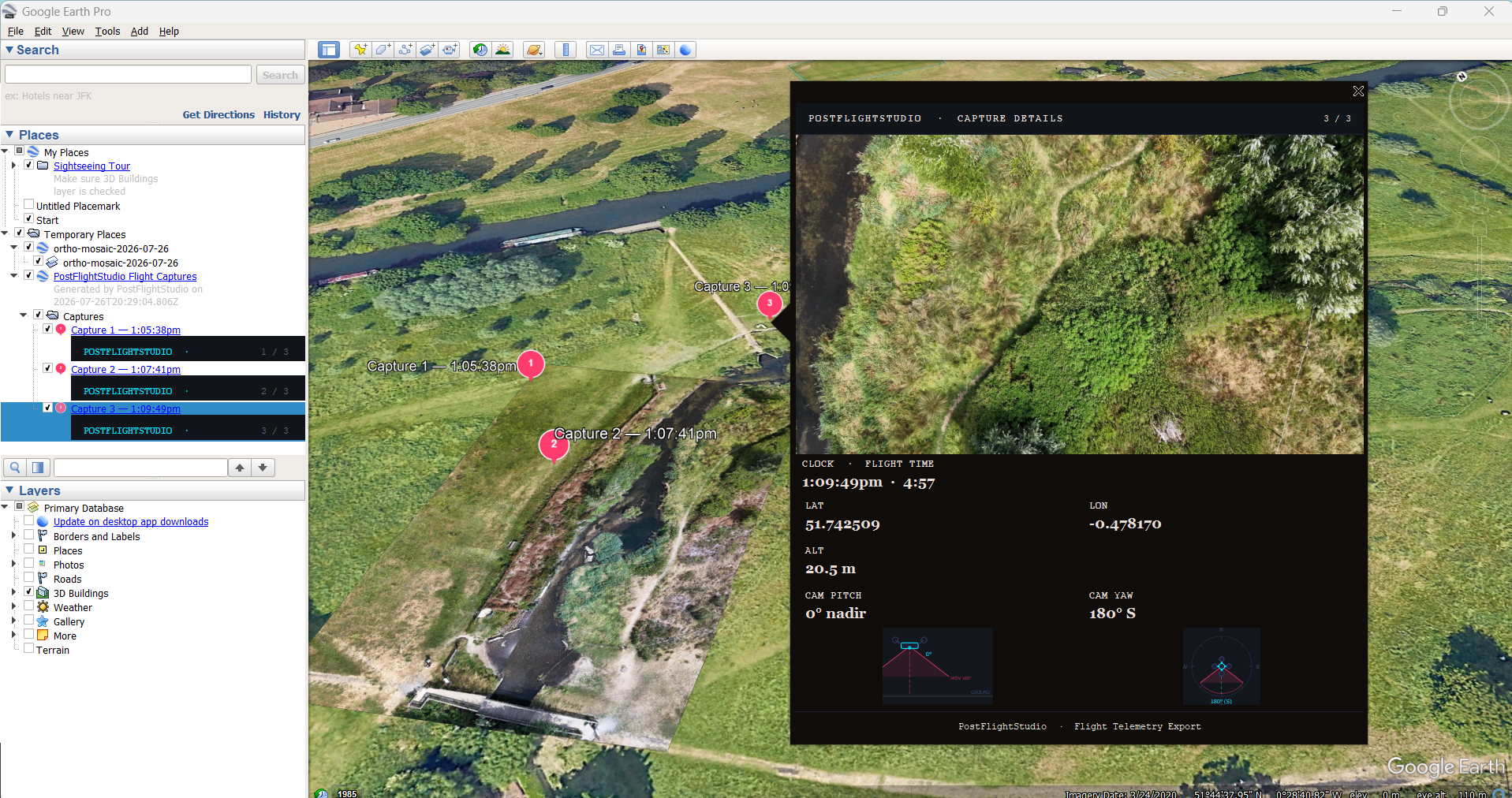Add a polygon from the toolbar
This screenshot has width=1512, height=798.
pos(383,50)
